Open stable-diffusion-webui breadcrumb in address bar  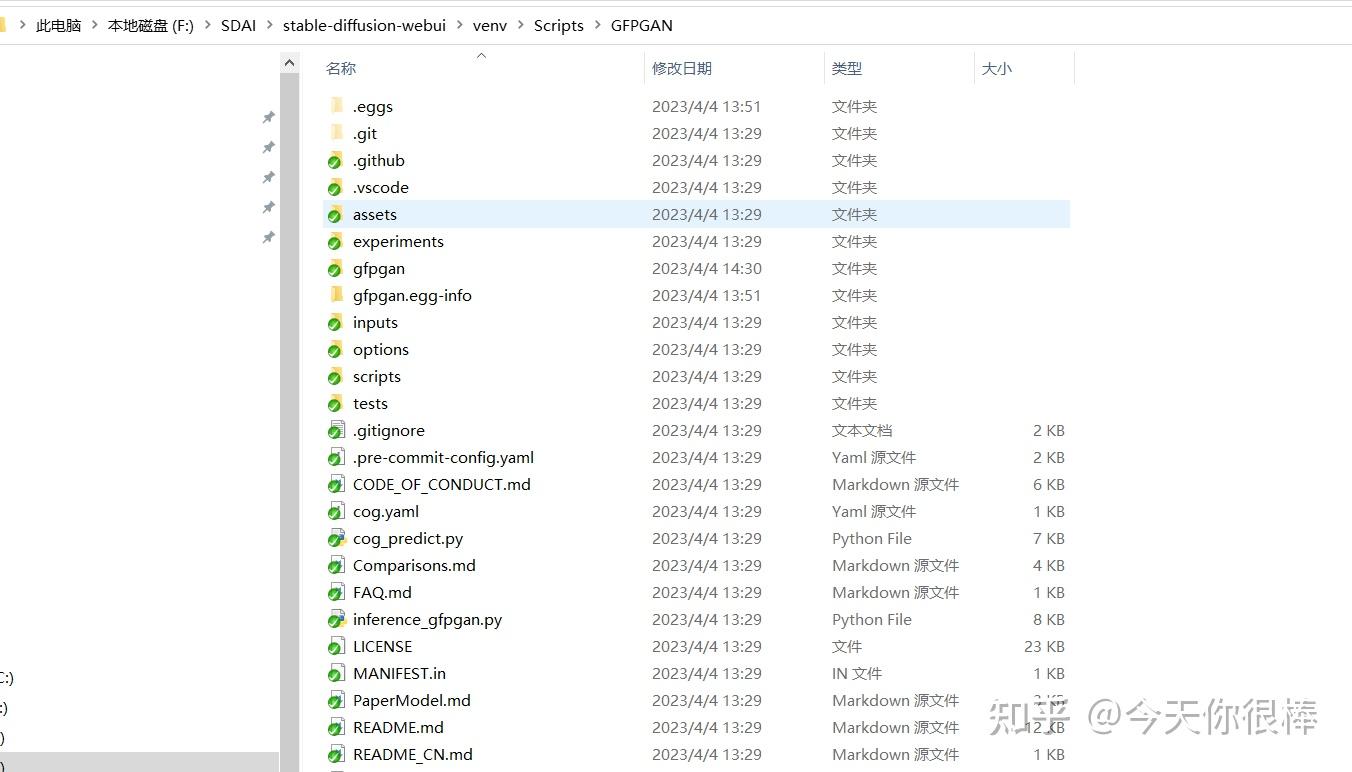click(x=365, y=25)
